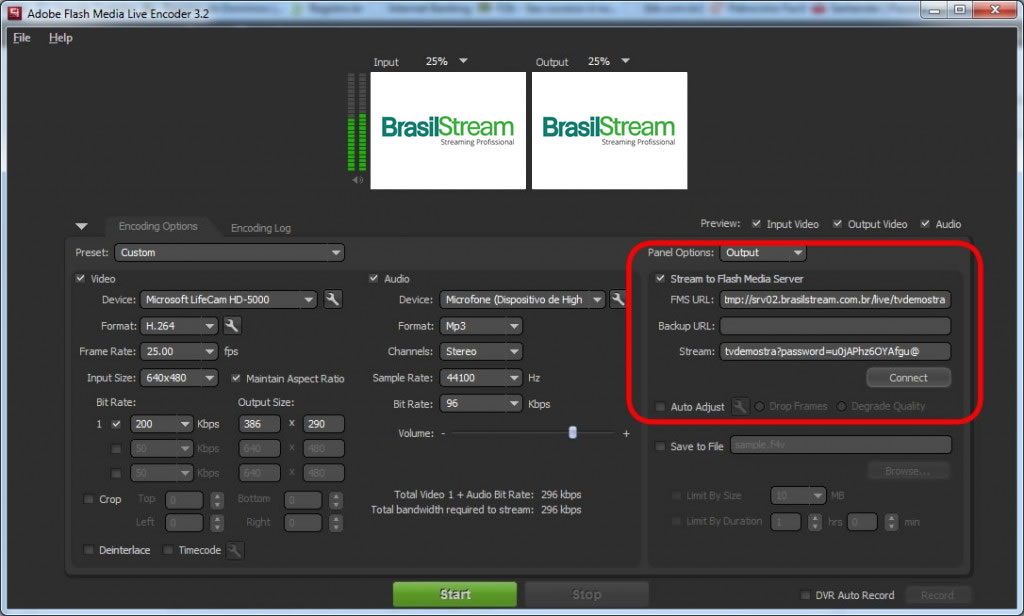Toggle Input Video preview checkbox

pyautogui.click(x=756, y=223)
